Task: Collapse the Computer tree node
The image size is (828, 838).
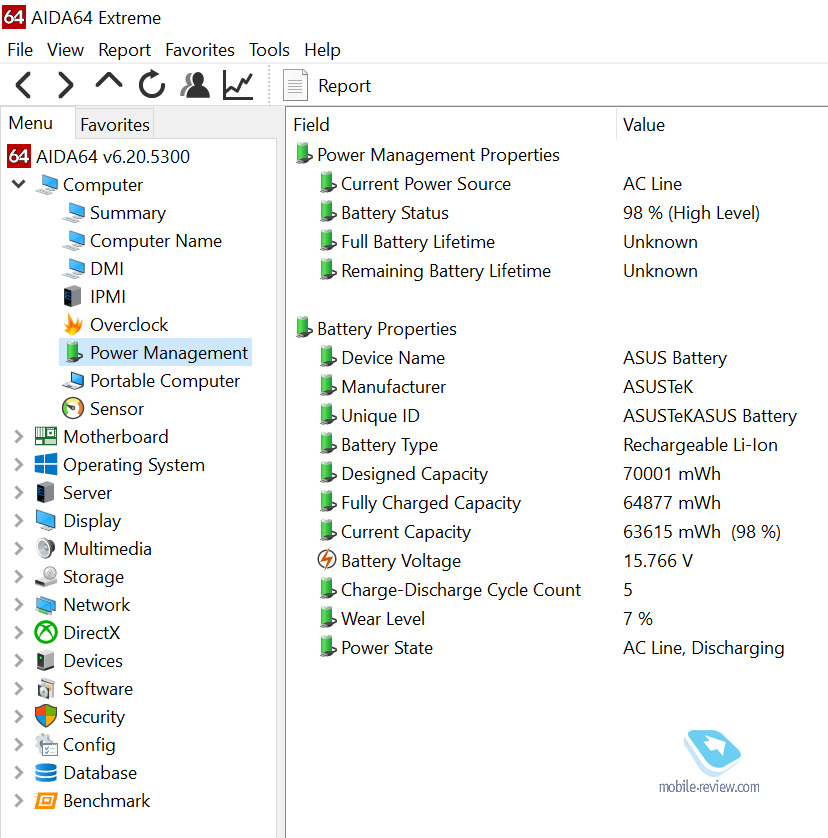Action: 18,185
